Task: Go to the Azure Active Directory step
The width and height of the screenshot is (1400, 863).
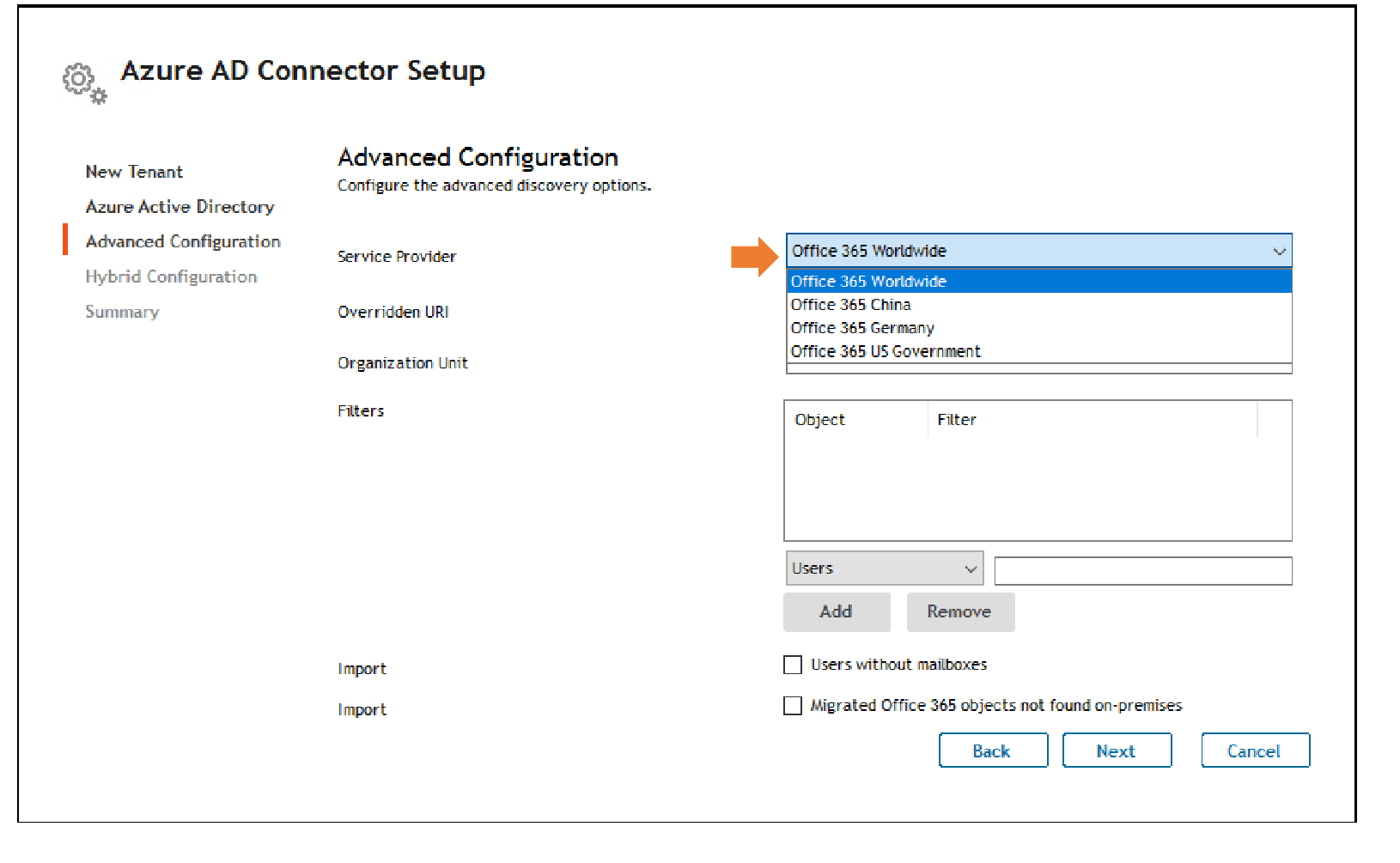Action: [x=180, y=207]
